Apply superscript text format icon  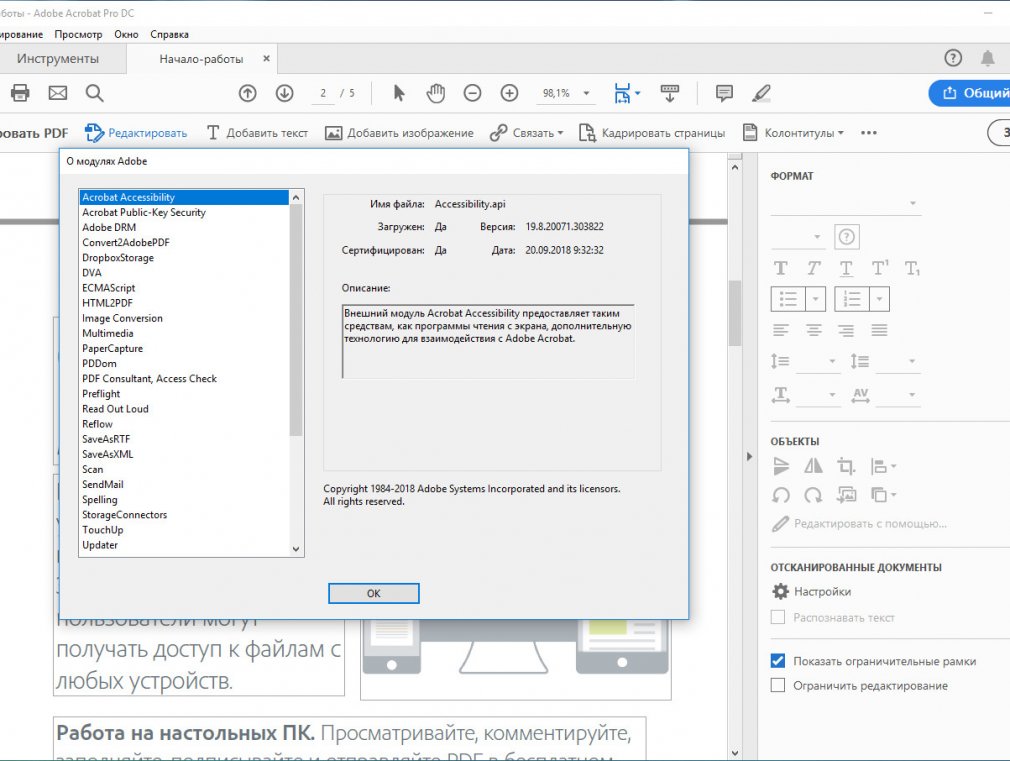pos(879,268)
